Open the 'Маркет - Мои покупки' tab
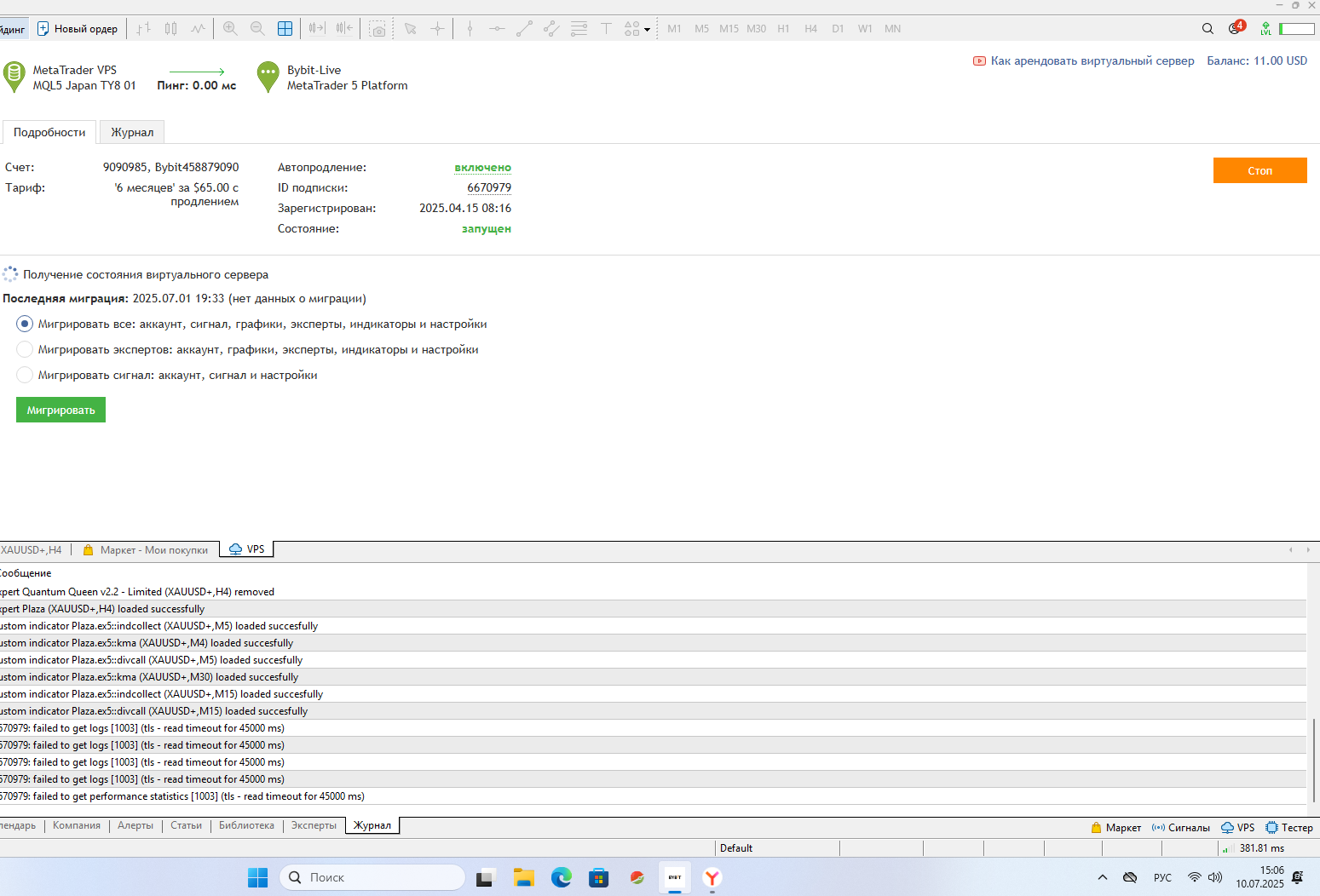 click(146, 550)
